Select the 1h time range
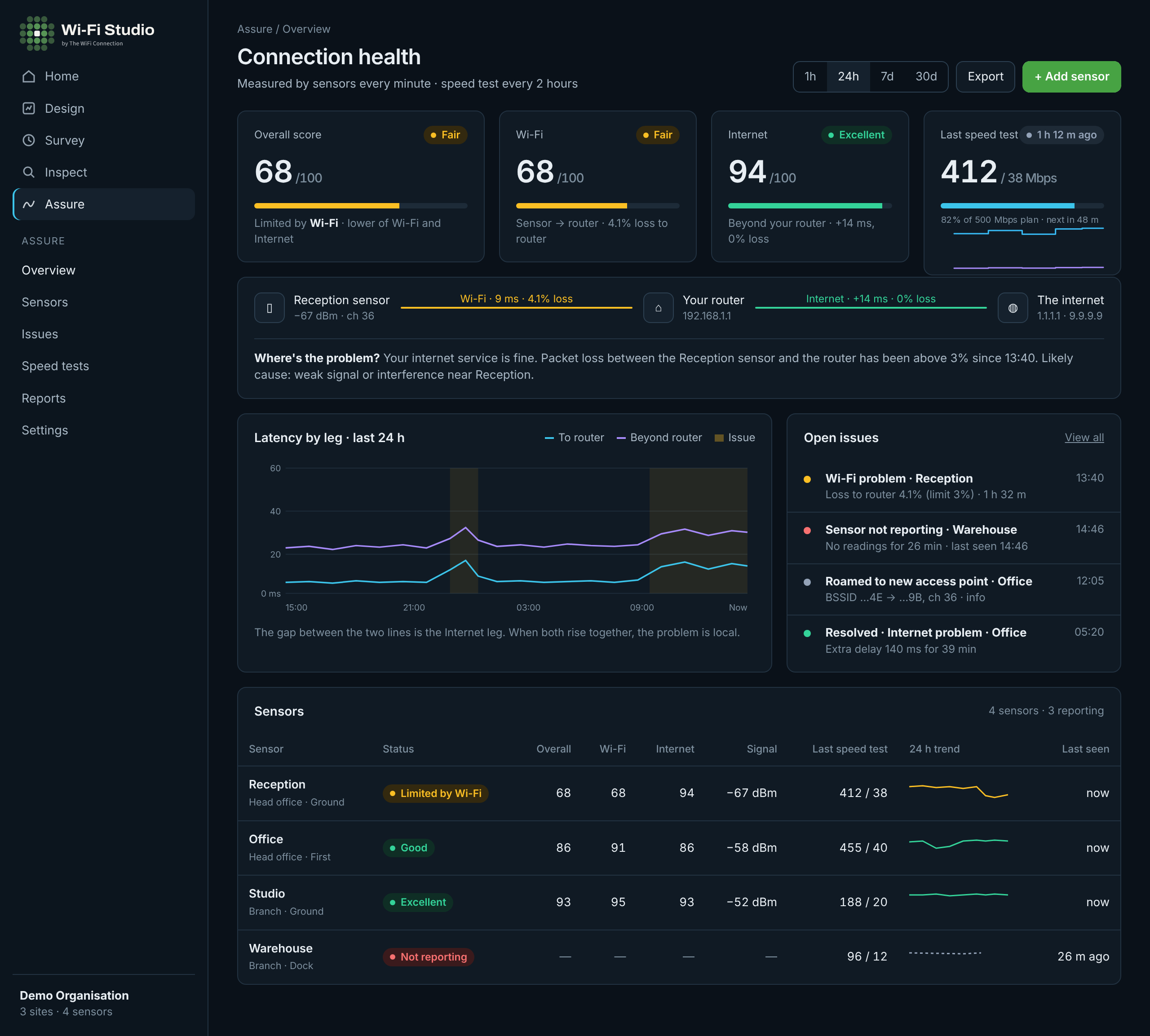This screenshot has height=1036, width=1150. tap(810, 76)
